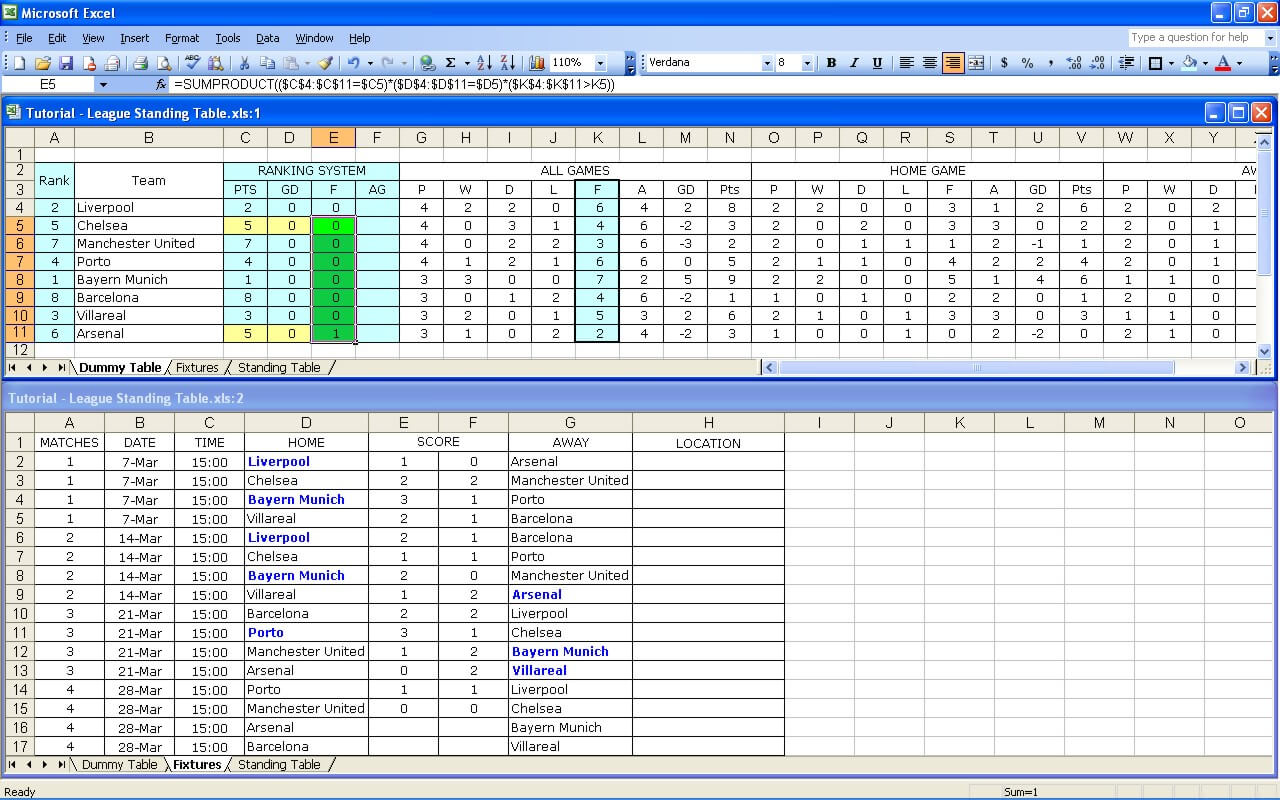This screenshot has width=1280, height=800.
Task: Save the workbook using the floppy disk icon
Action: click(x=66, y=63)
